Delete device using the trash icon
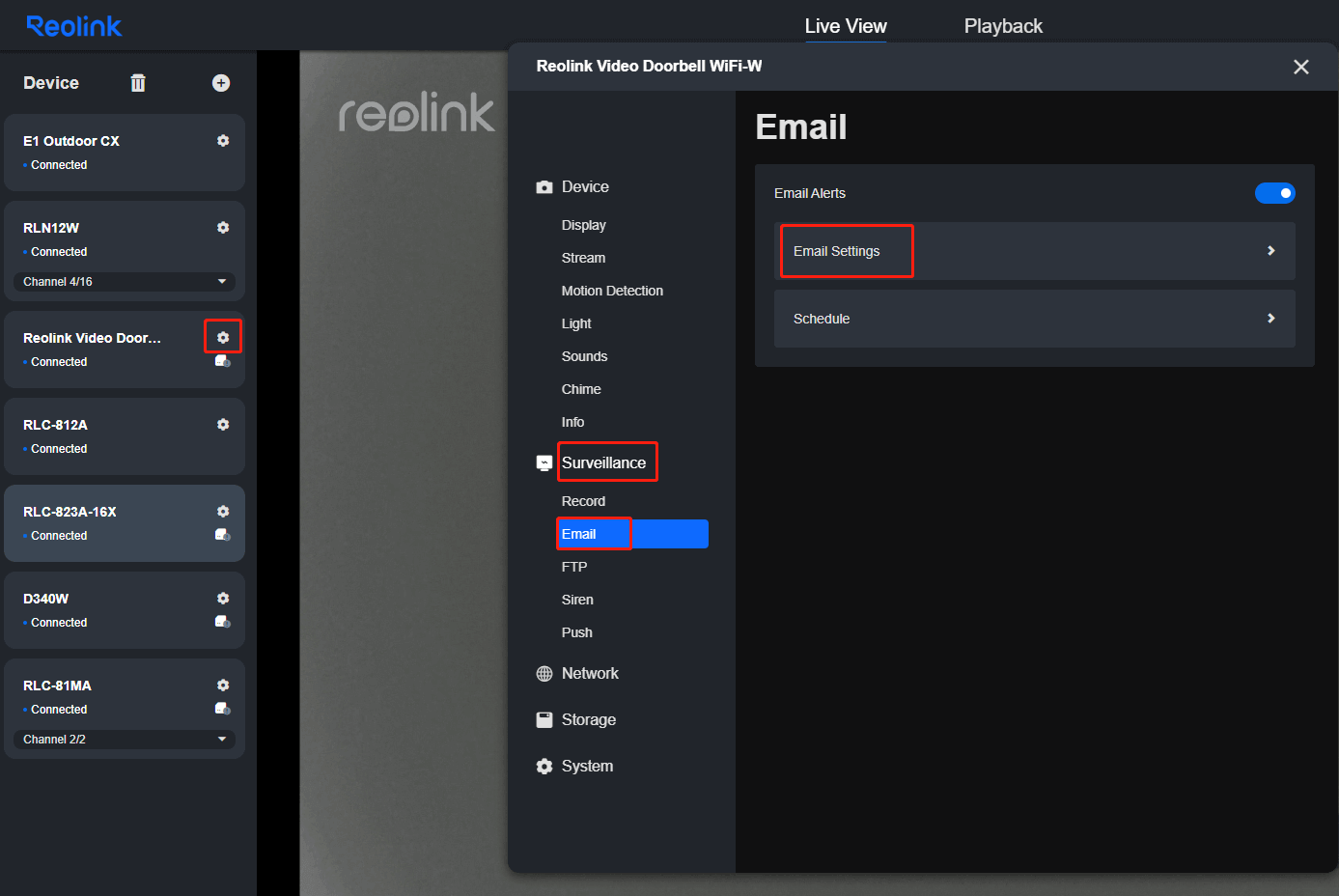 [x=138, y=83]
